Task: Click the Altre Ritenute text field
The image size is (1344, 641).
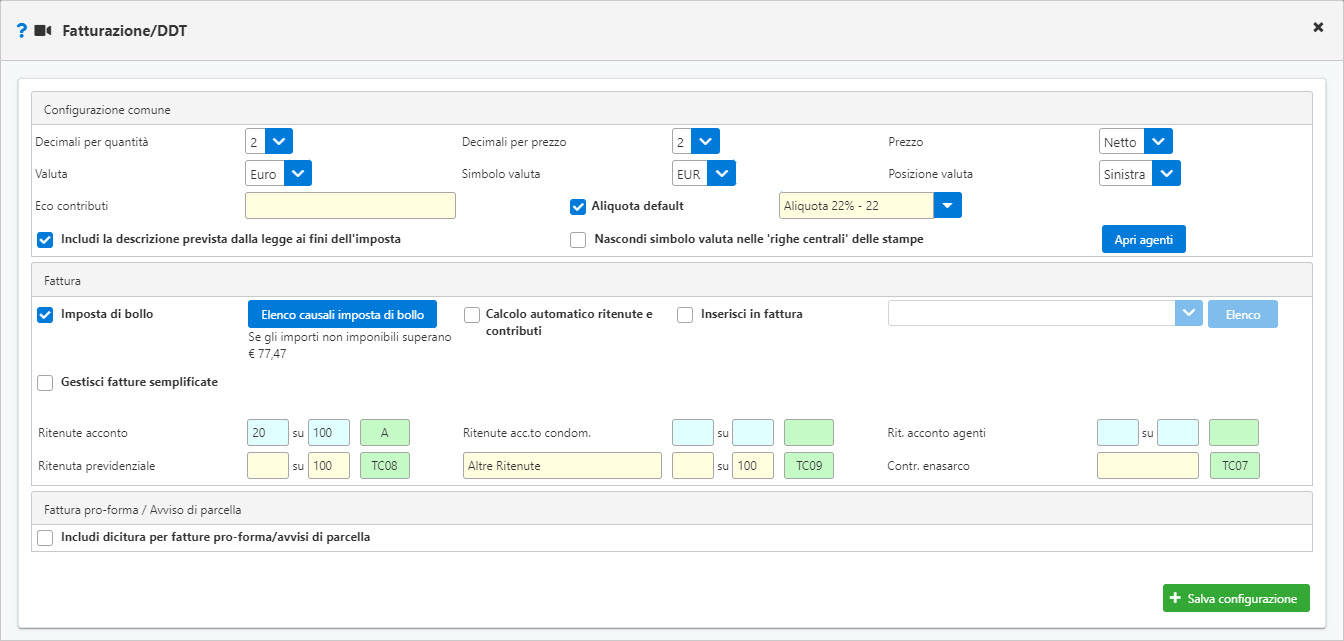Action: click(x=561, y=465)
